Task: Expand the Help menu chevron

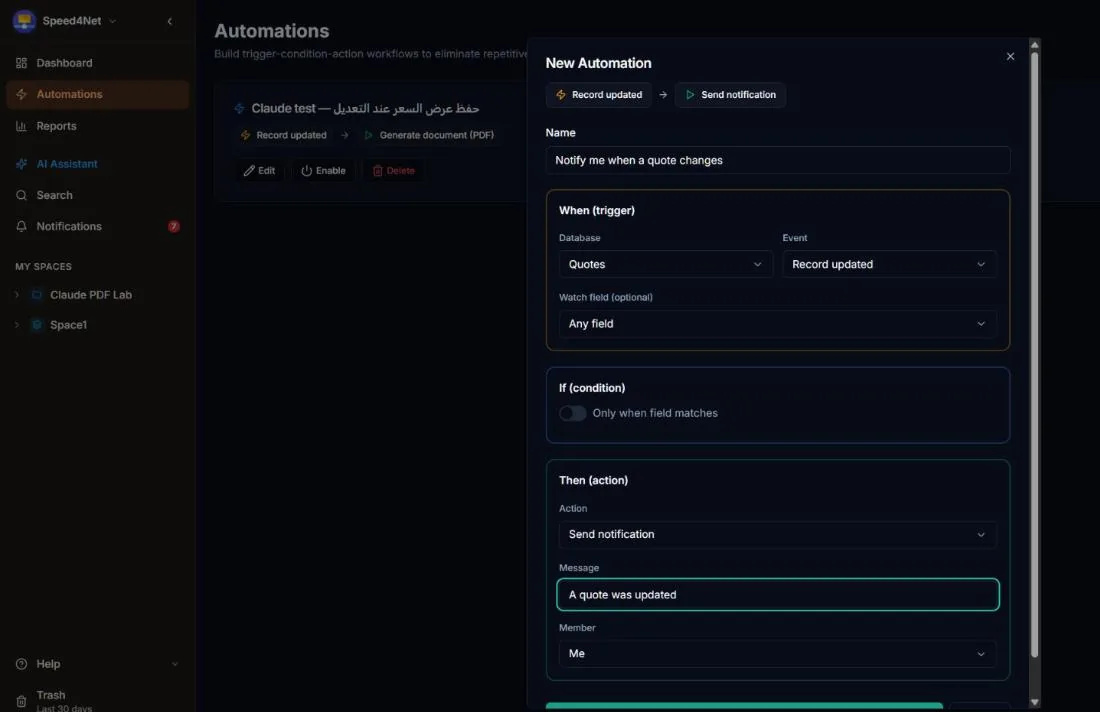Action: click(x=175, y=664)
